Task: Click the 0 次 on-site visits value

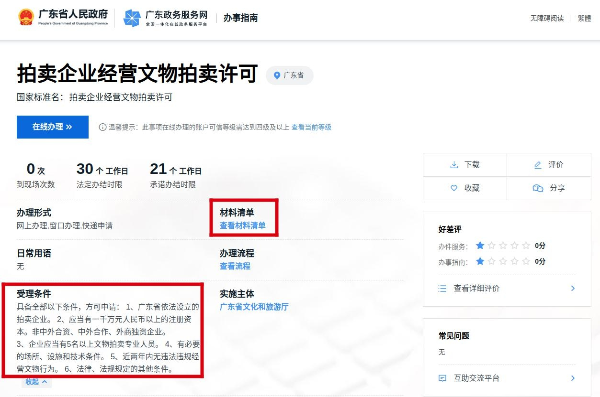Action: click(x=36, y=169)
